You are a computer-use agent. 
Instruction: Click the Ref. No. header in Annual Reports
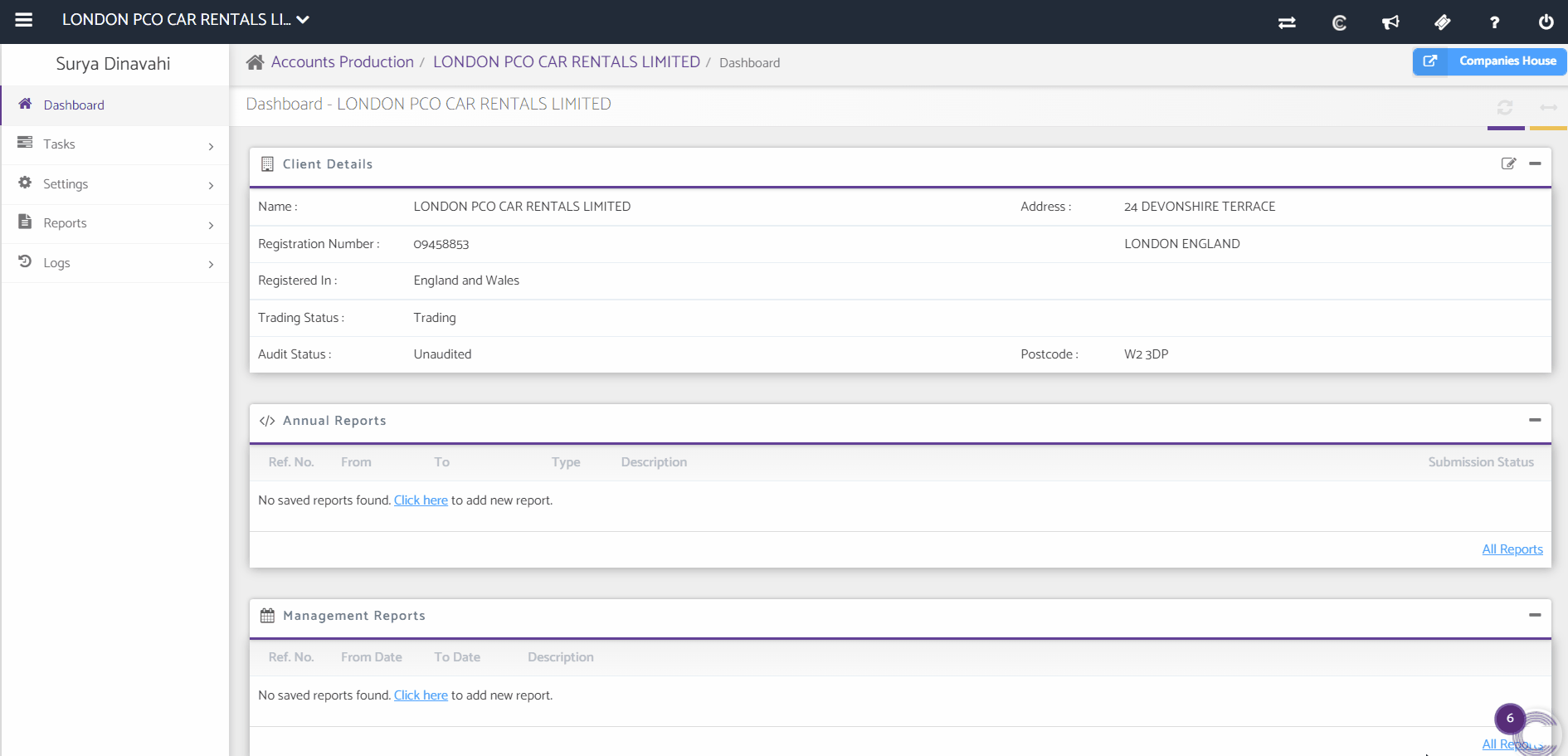coord(291,462)
